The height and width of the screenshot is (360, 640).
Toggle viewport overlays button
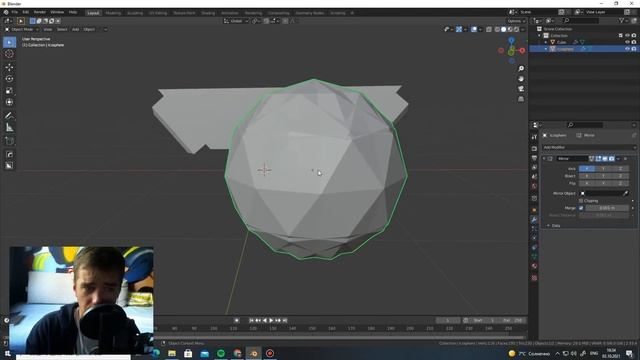(474, 29)
